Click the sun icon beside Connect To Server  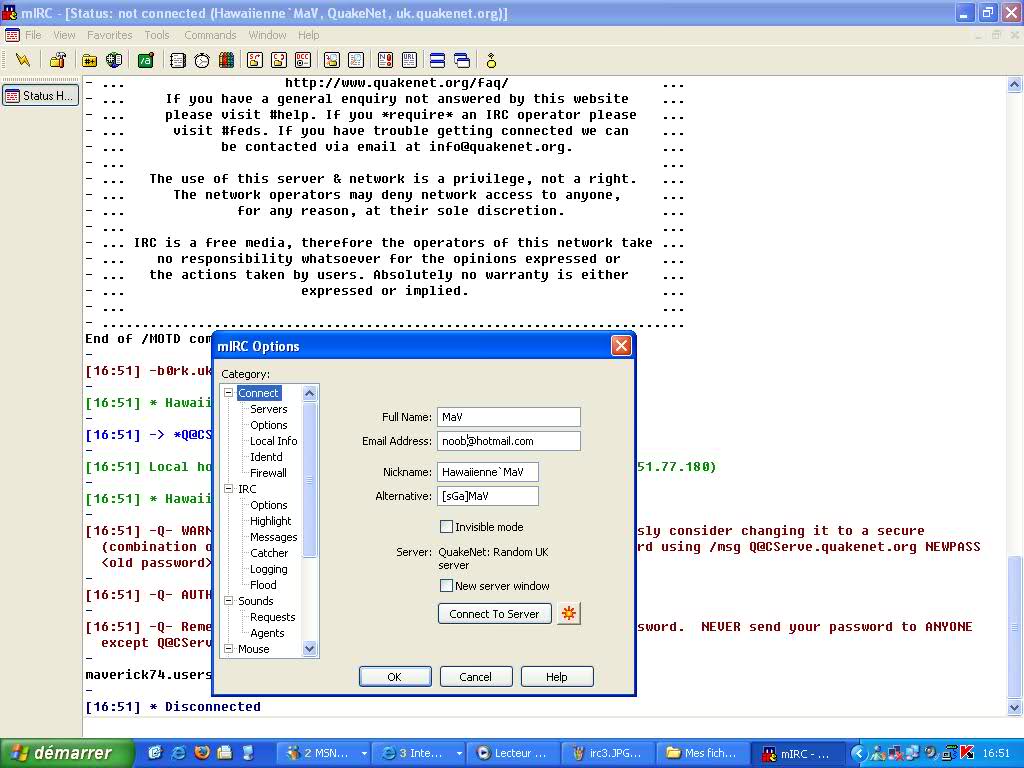pos(569,613)
